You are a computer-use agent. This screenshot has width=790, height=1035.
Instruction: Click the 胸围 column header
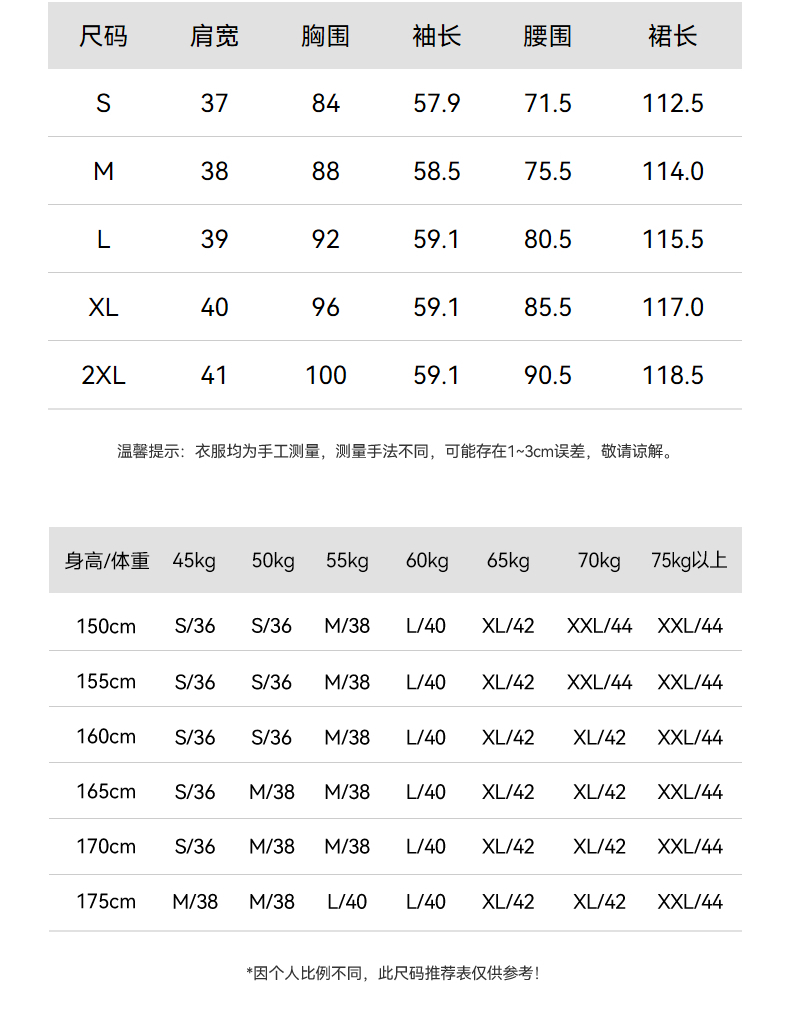325,37
